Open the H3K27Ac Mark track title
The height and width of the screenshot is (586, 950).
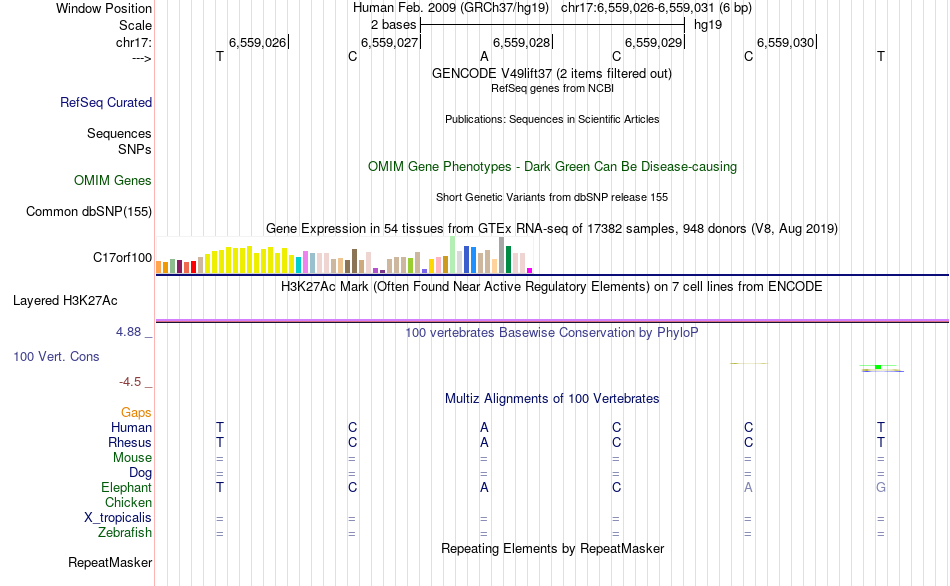pyautogui.click(x=552, y=287)
